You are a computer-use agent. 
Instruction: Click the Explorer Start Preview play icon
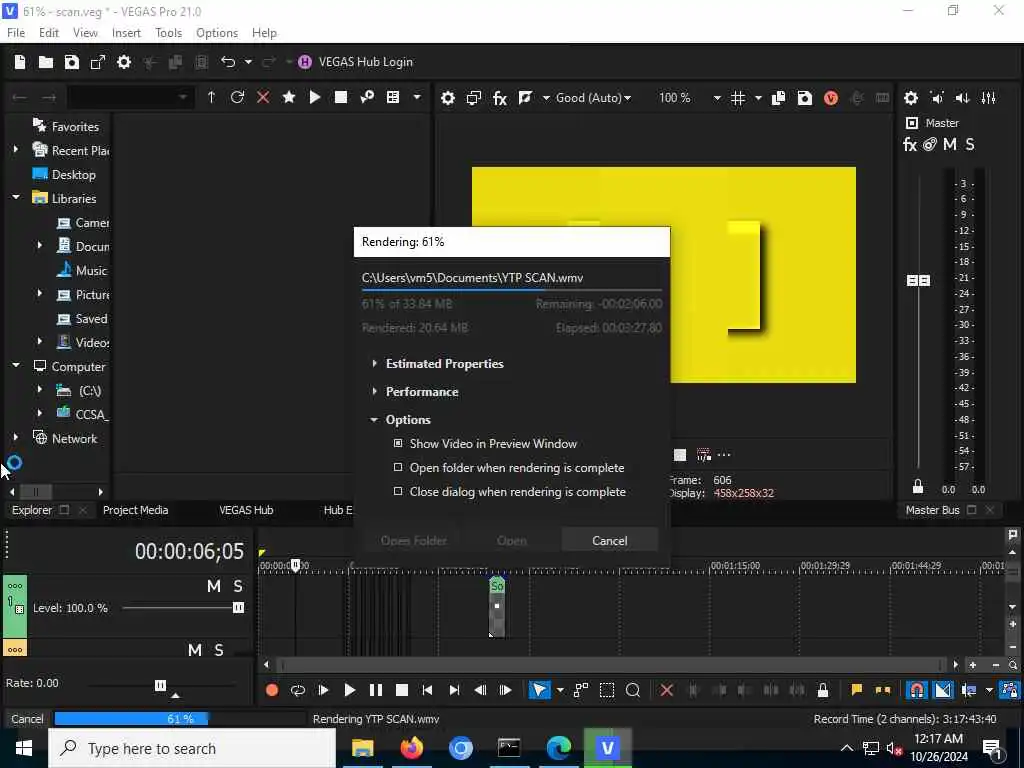315,97
